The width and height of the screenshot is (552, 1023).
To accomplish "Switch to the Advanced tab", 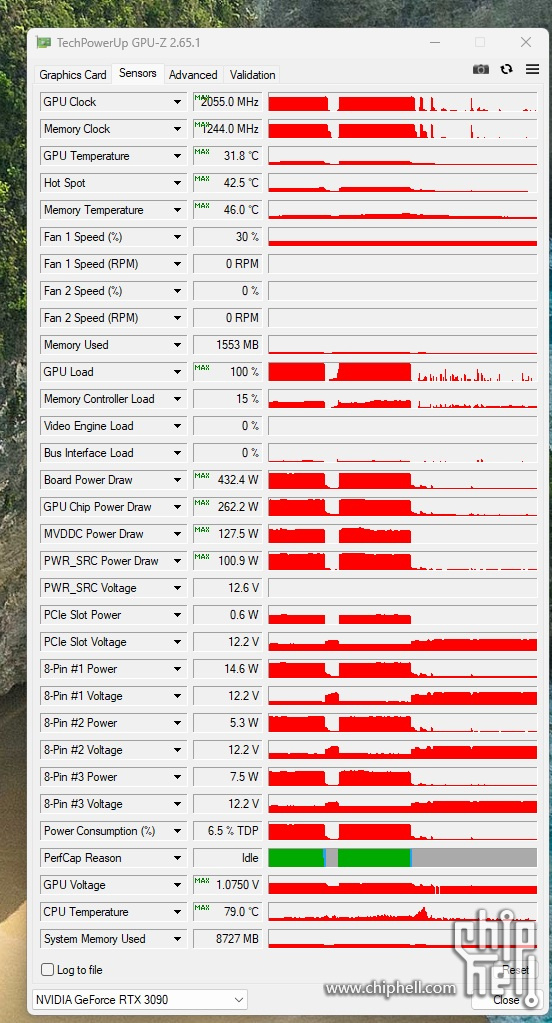I will pos(193,74).
